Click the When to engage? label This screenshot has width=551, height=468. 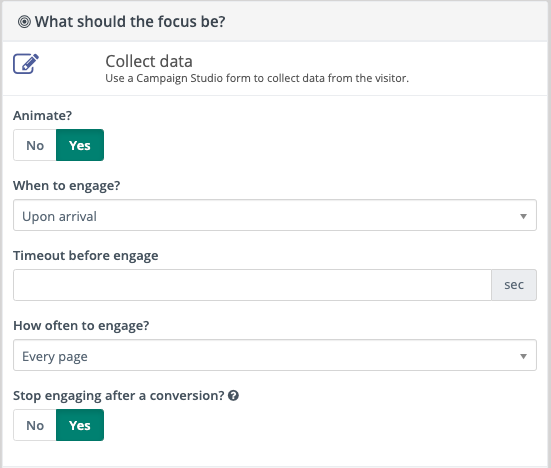[67, 186]
